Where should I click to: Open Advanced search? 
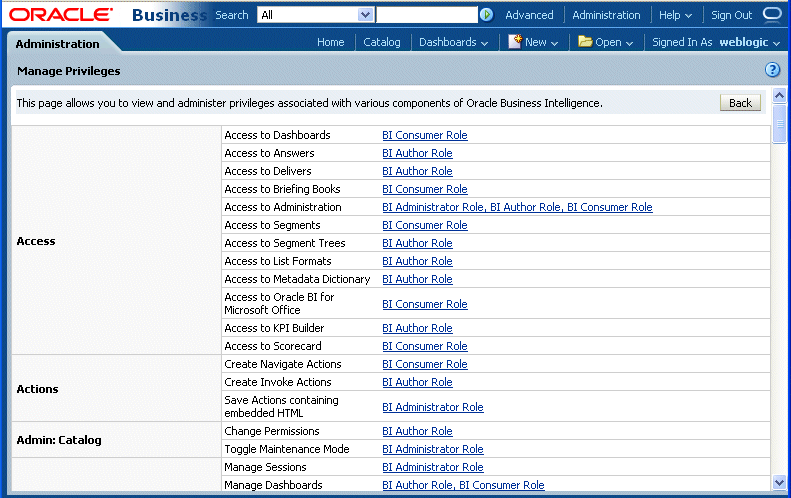tap(529, 15)
